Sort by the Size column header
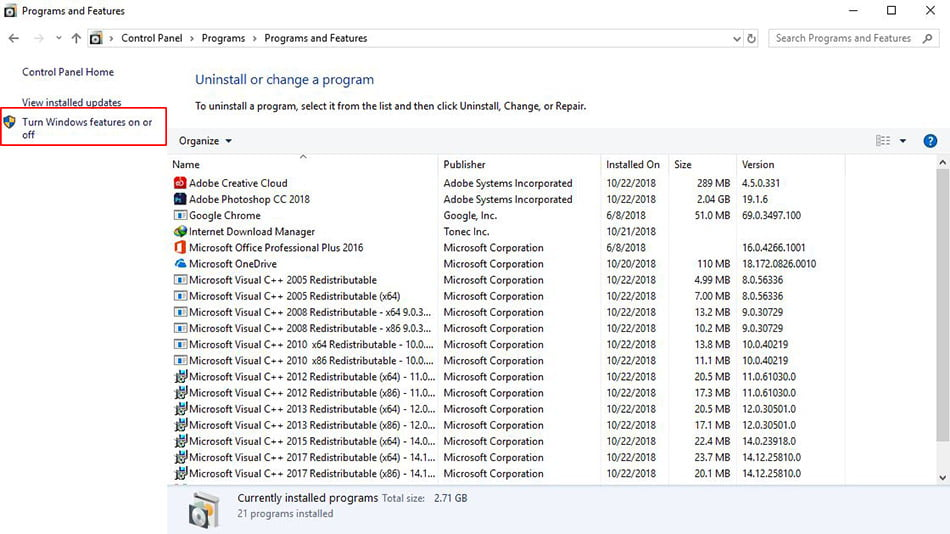 (x=703, y=164)
